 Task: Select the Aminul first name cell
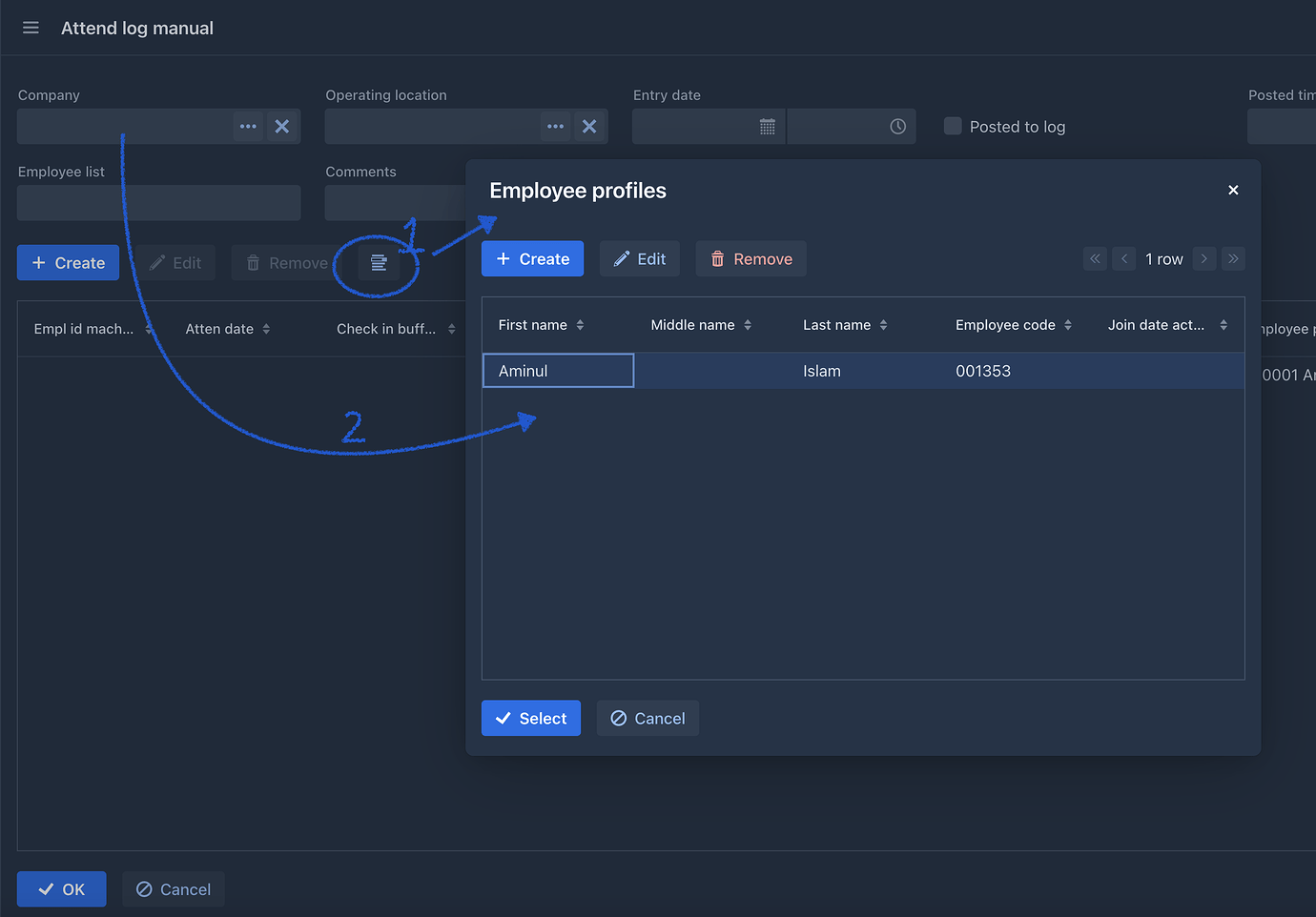[x=558, y=371]
